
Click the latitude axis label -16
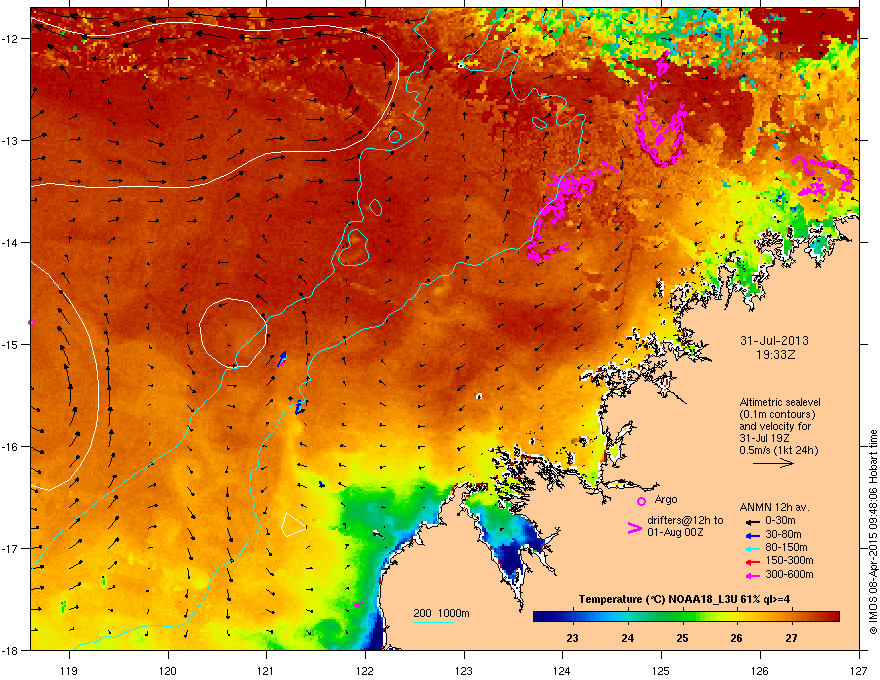click(11, 447)
